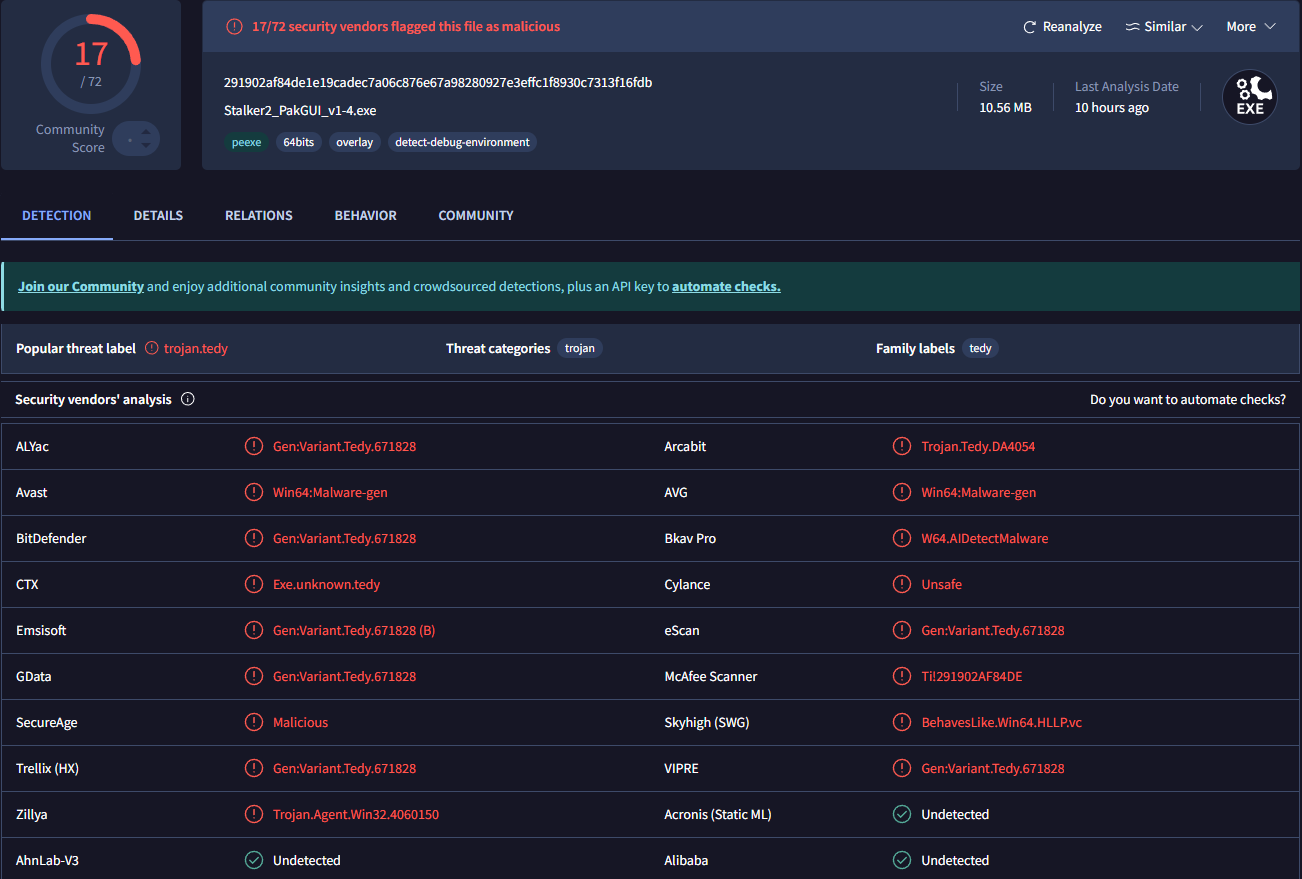
Task: Click the CTX malicious alert icon
Action: click(254, 584)
